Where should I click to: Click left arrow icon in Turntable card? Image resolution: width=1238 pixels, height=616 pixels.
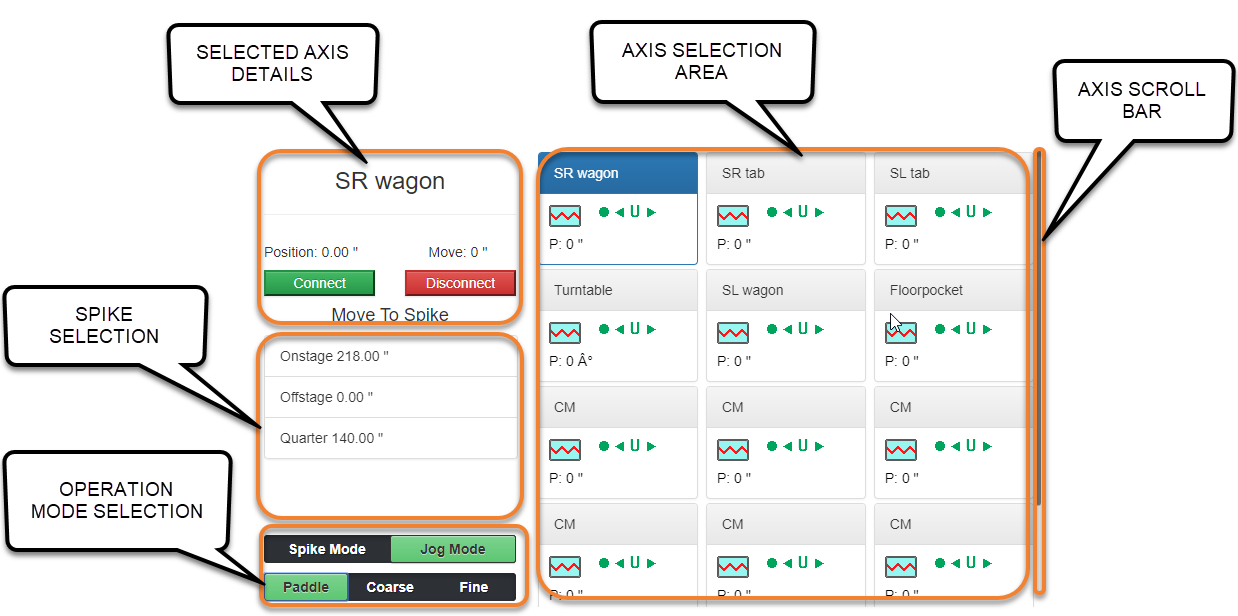[x=620, y=329]
